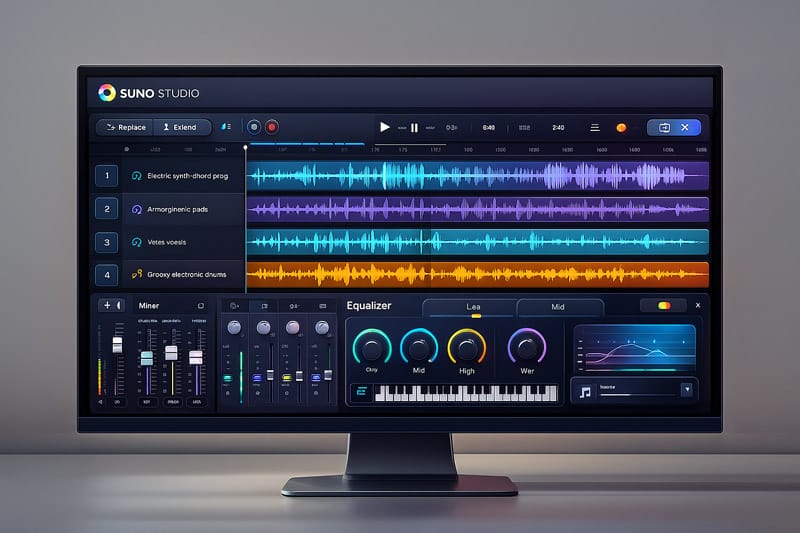Open the dropdown arrow beside the music note

(686, 390)
